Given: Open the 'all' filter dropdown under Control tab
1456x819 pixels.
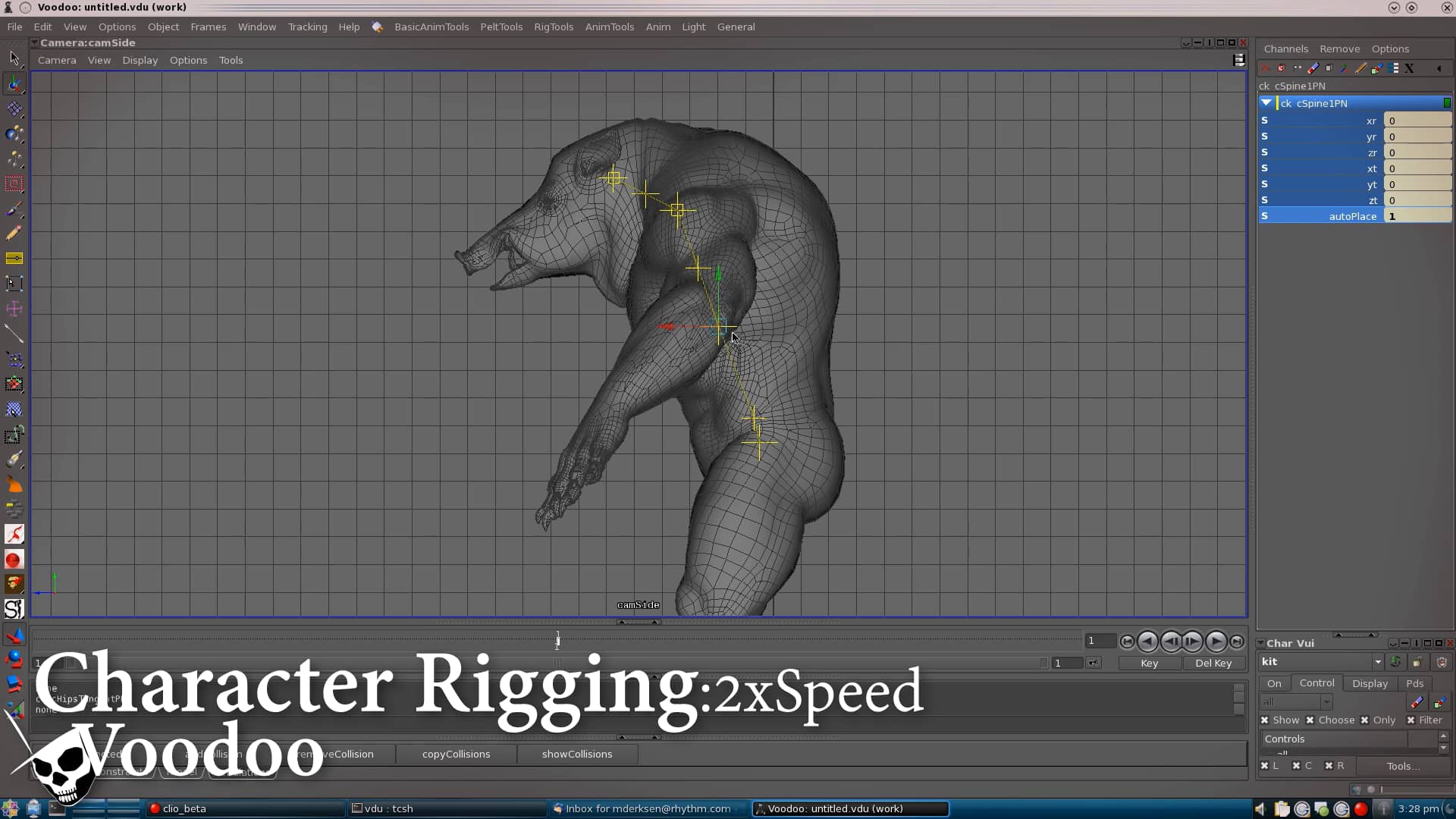Looking at the screenshot, I should [x=1326, y=702].
